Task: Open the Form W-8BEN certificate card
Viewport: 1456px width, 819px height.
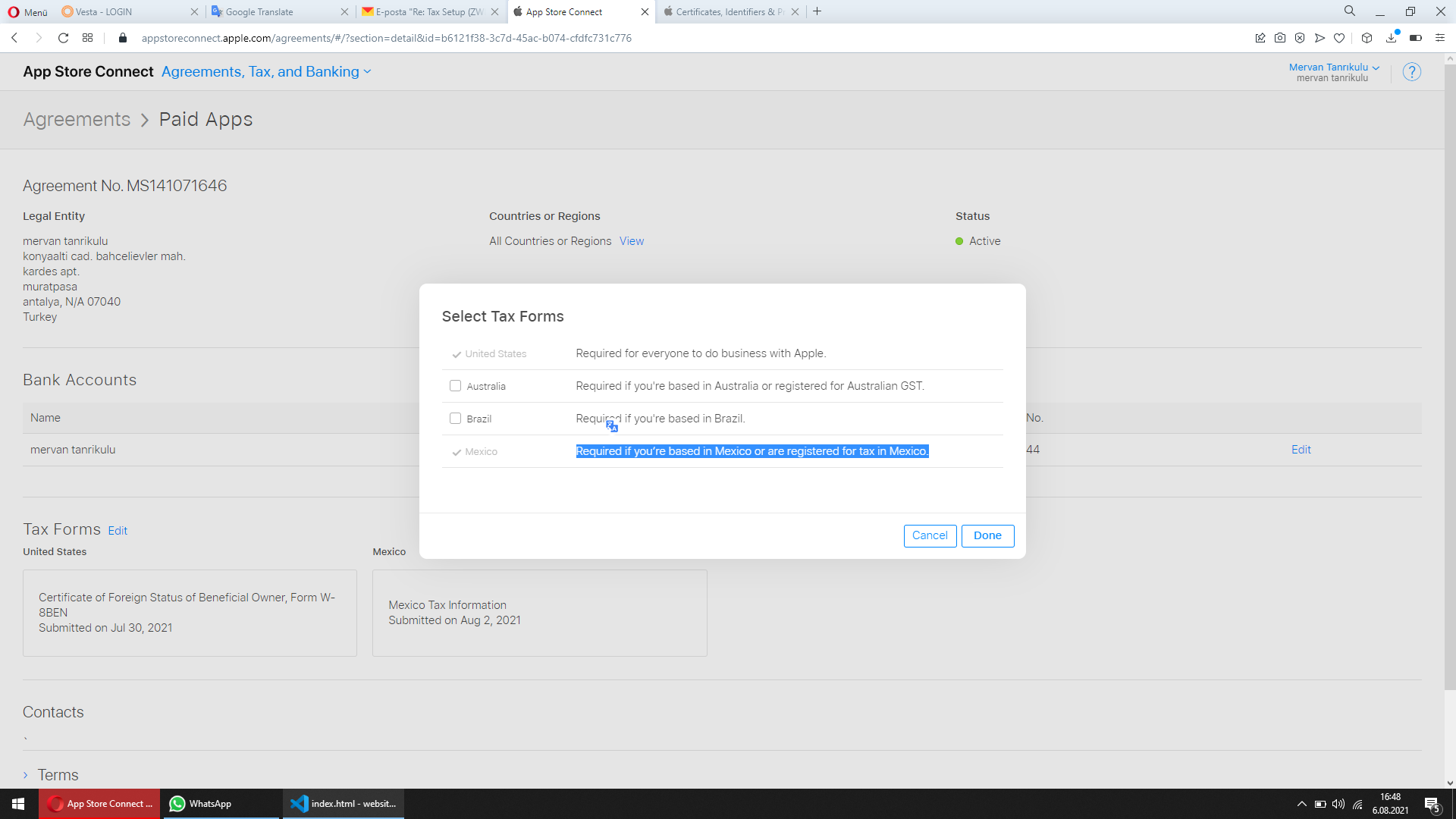Action: [190, 613]
